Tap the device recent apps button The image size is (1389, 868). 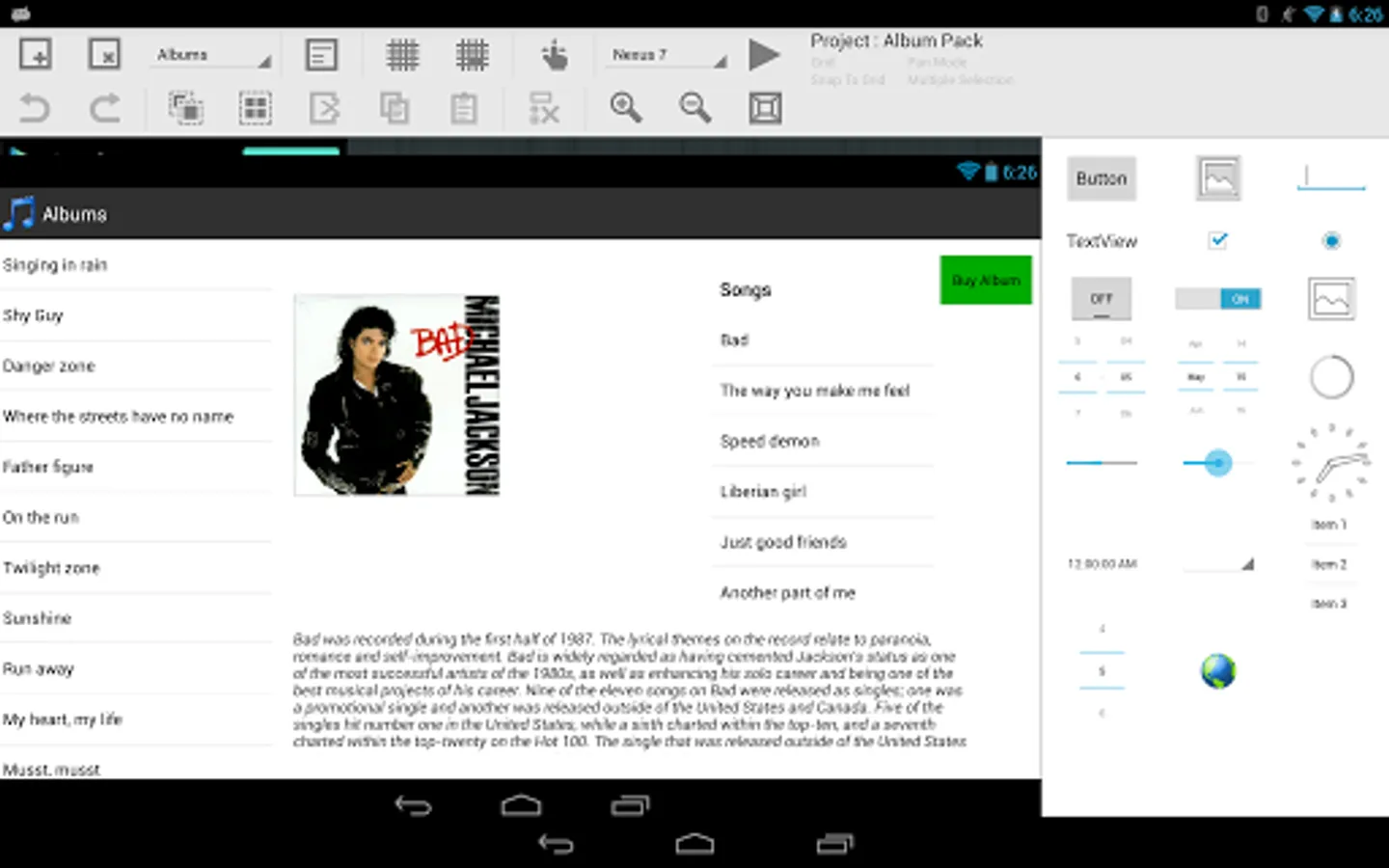click(835, 844)
